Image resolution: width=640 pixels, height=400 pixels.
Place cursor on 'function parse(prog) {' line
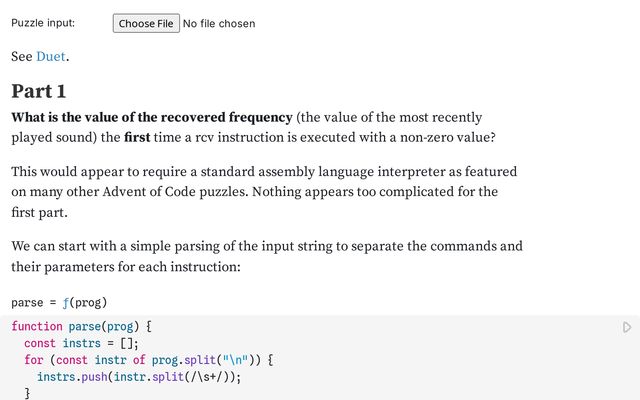coord(81,327)
